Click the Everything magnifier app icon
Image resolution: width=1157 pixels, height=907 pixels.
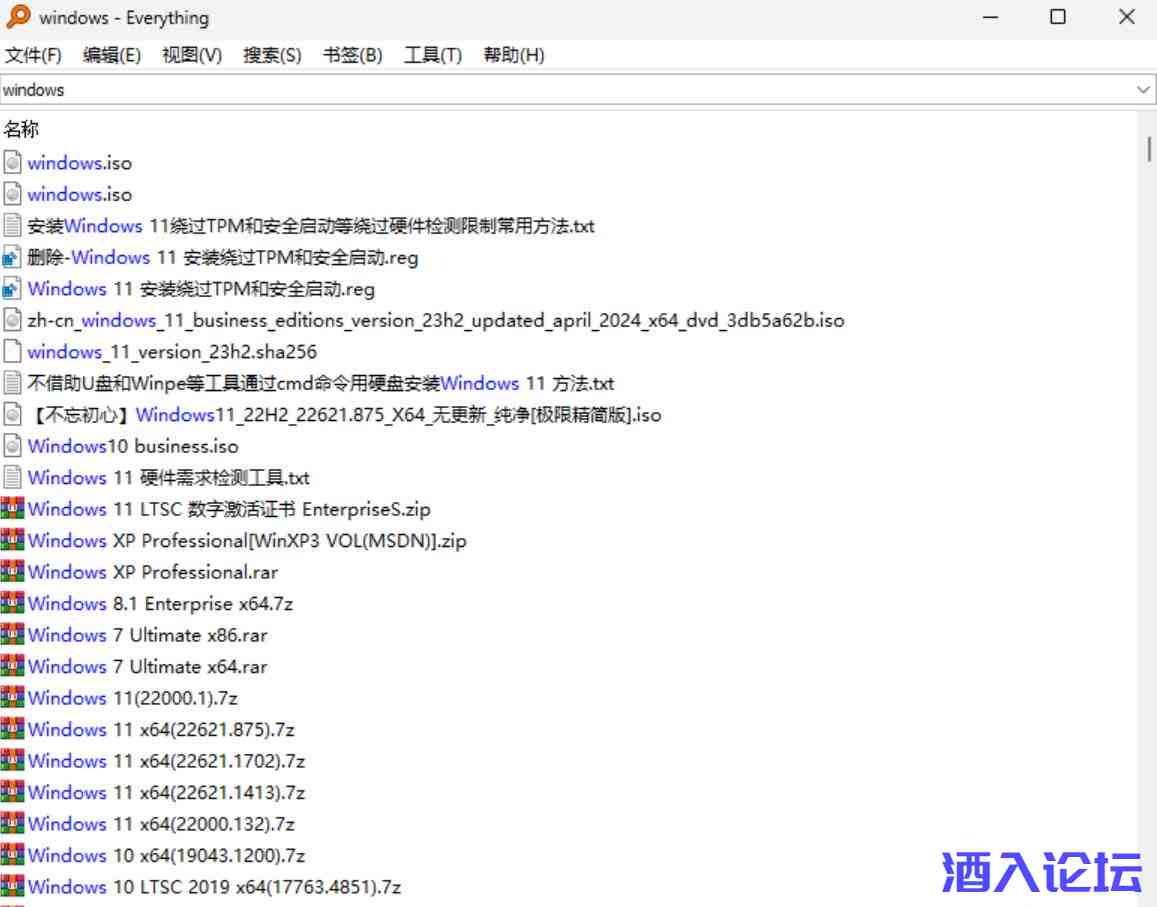(19, 17)
